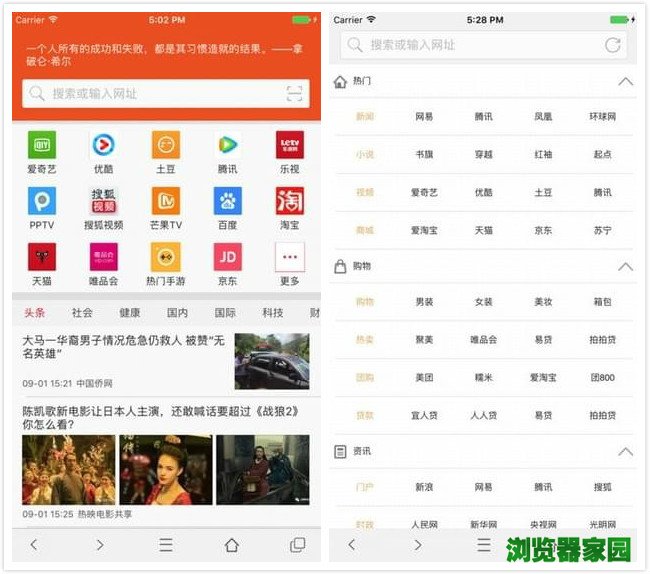650x574 pixels.
Task: Tap the Youku (优酷) icon
Action: [x=104, y=145]
